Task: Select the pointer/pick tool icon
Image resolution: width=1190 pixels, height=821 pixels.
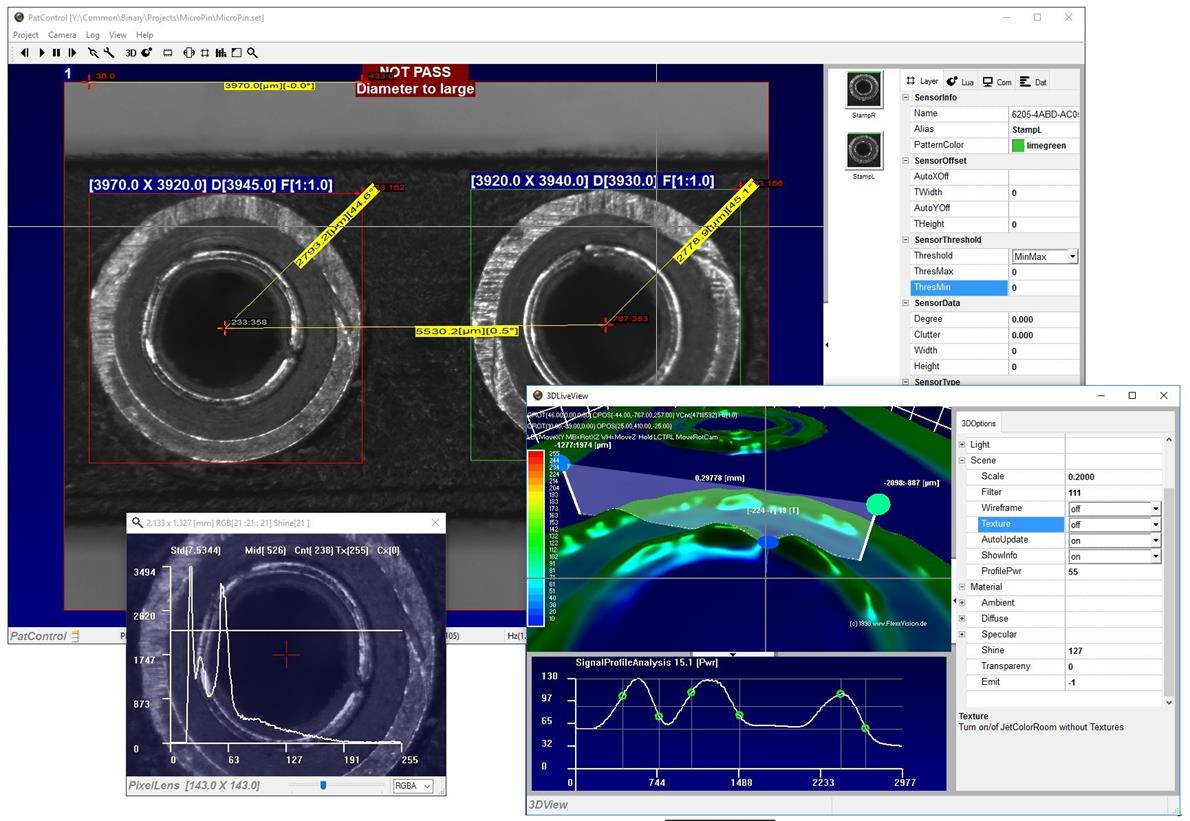Action: (x=93, y=52)
